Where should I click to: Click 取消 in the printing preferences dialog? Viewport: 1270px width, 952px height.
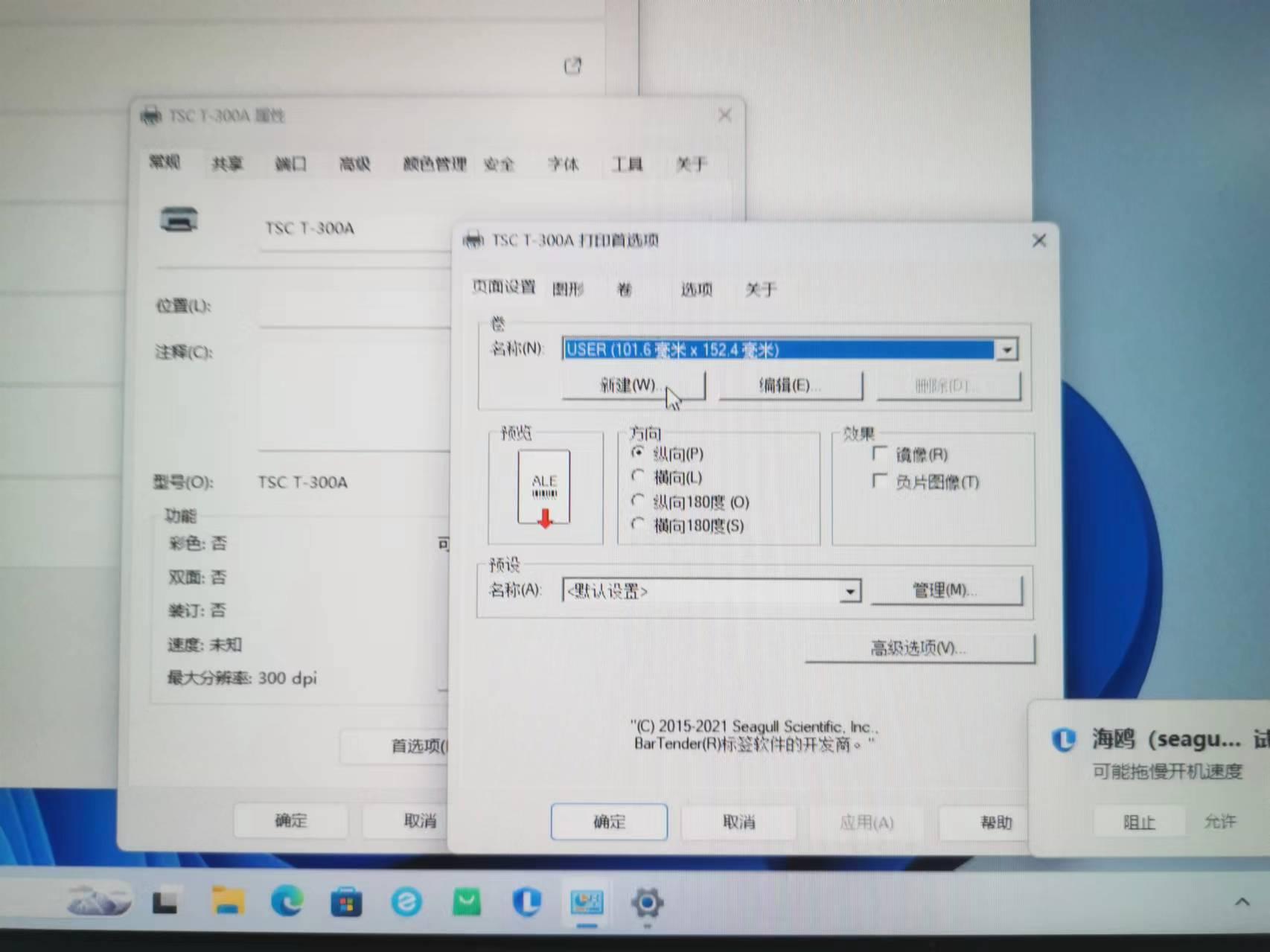738,822
